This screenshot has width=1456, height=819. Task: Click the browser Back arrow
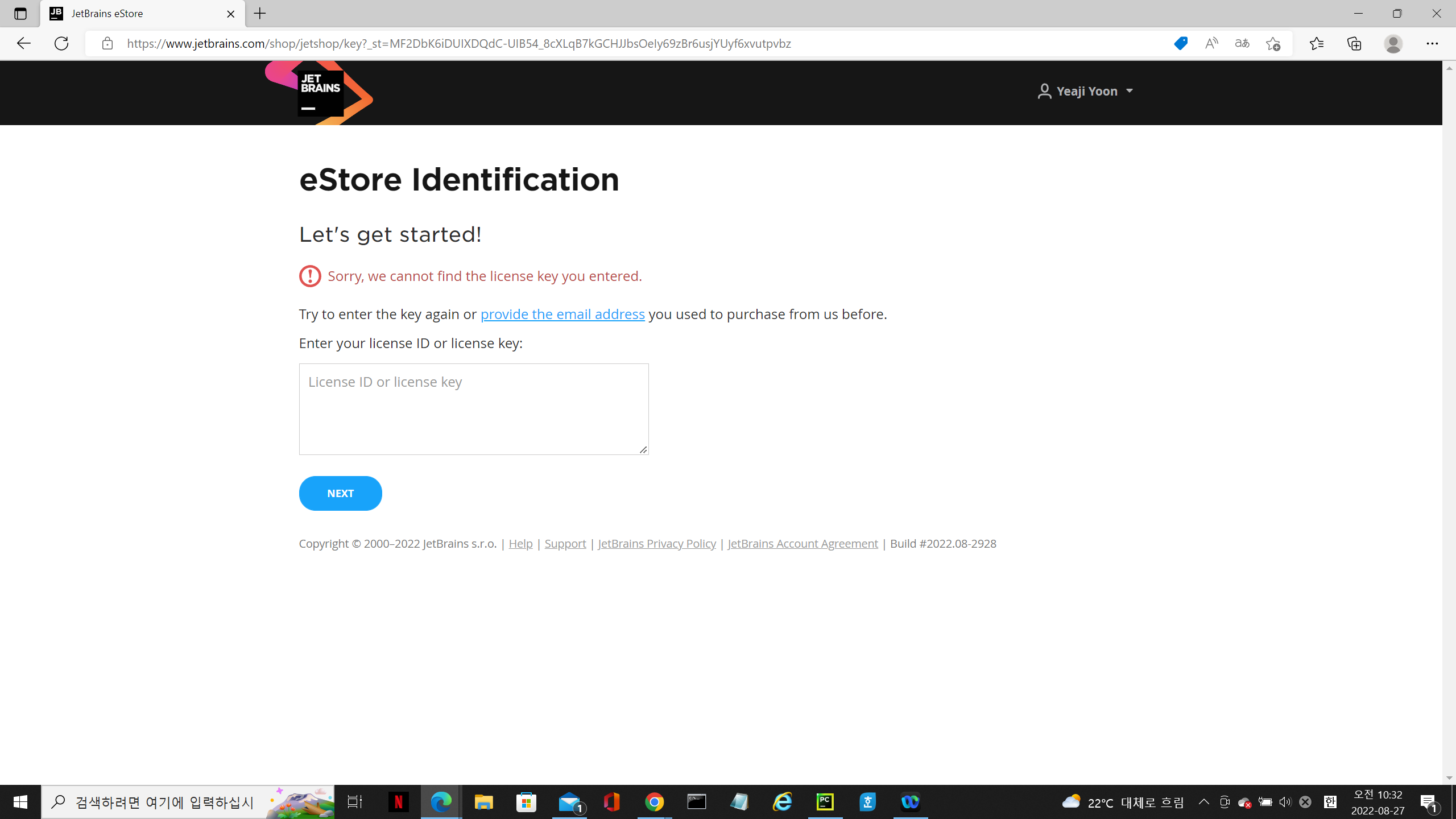[23, 44]
